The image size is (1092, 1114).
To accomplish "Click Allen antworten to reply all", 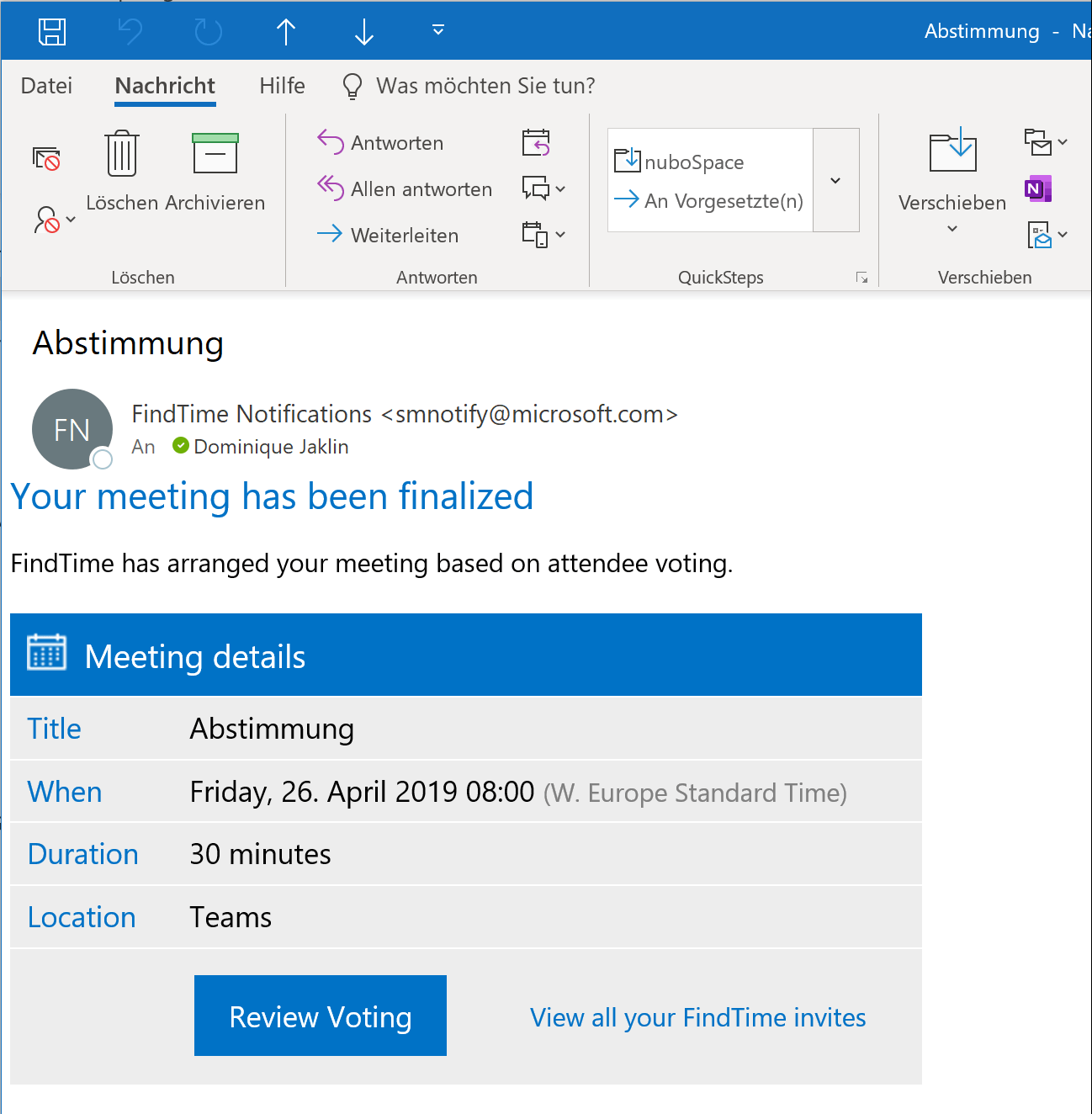I will 405,189.
